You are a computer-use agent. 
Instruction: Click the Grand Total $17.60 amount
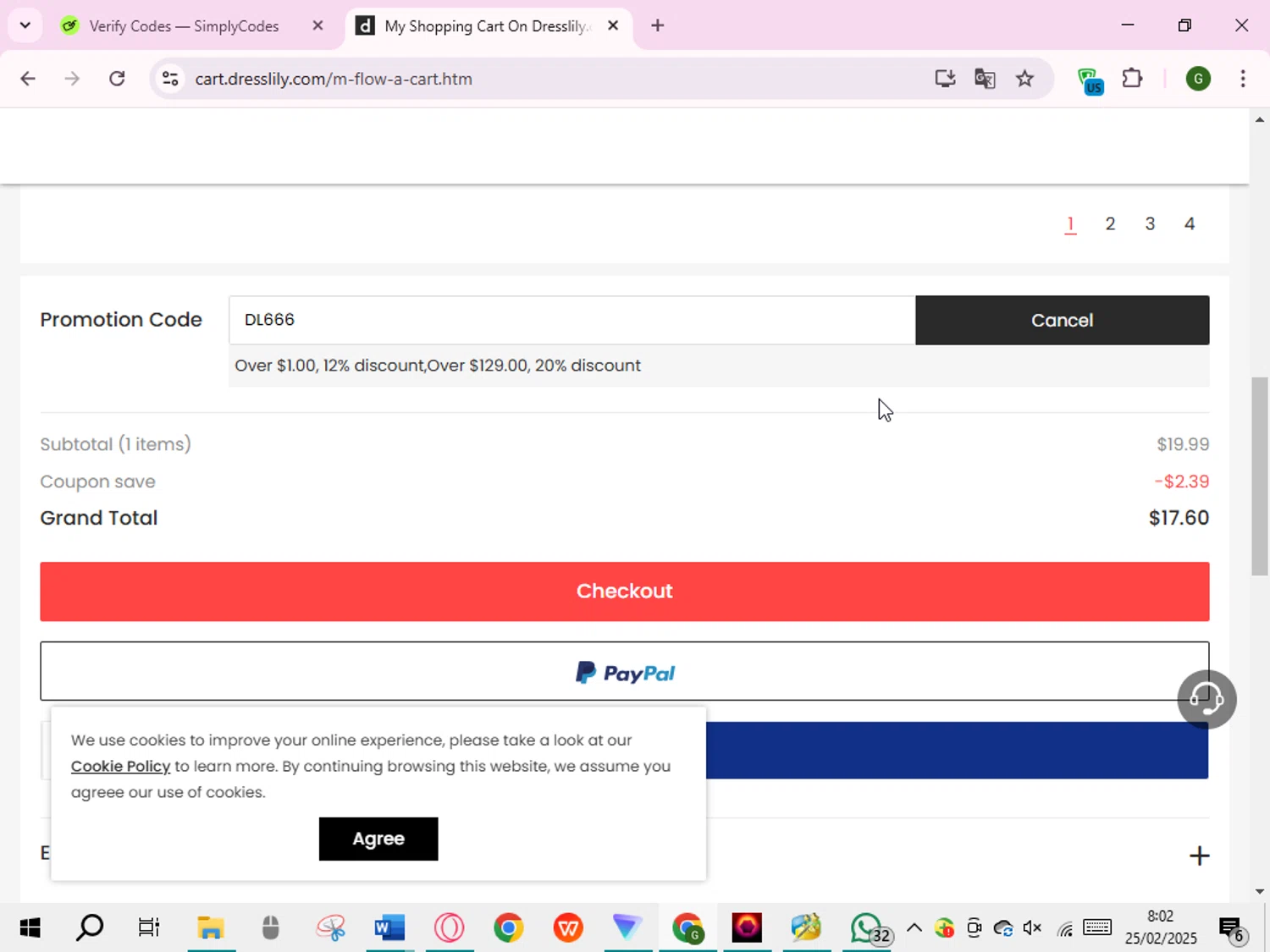(x=1179, y=518)
